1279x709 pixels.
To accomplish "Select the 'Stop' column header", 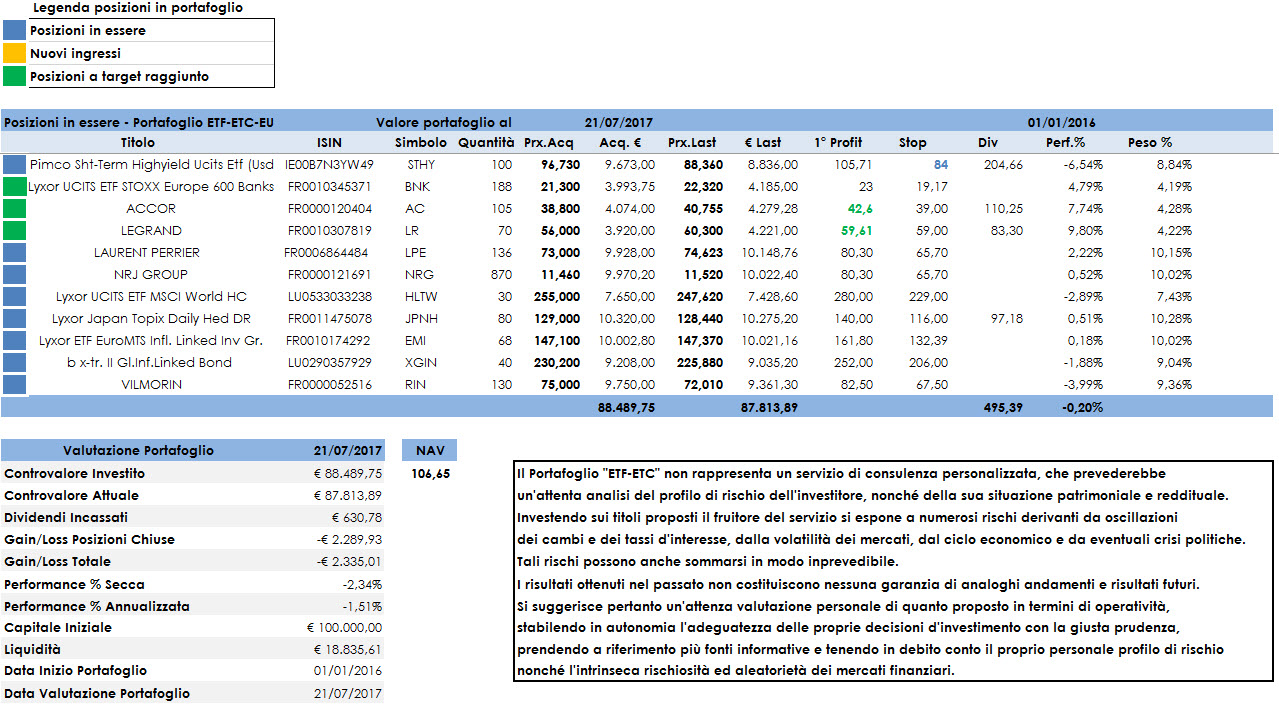I will click(913, 143).
